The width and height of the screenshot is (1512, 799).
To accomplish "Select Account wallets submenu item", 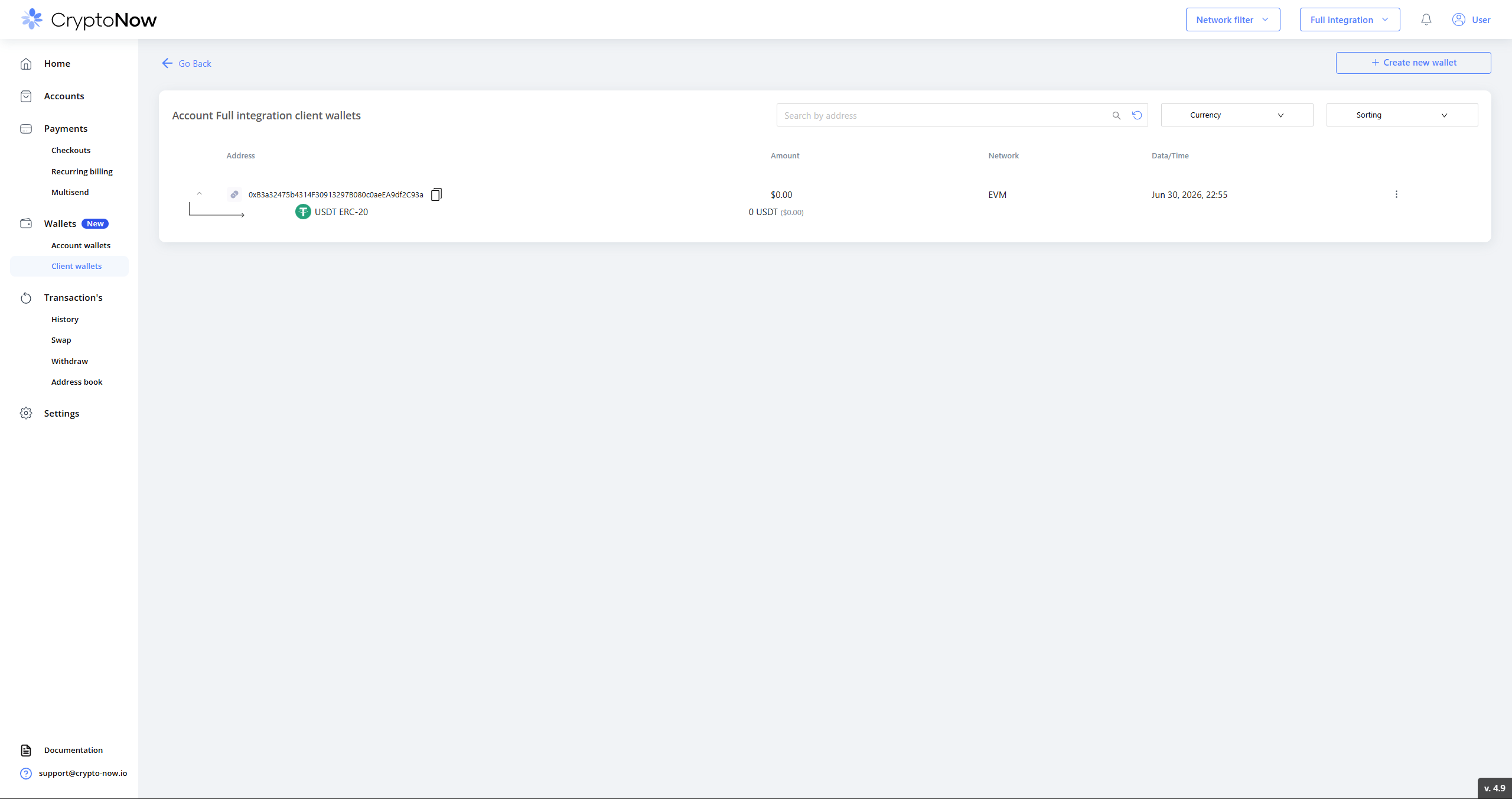I will coord(81,245).
